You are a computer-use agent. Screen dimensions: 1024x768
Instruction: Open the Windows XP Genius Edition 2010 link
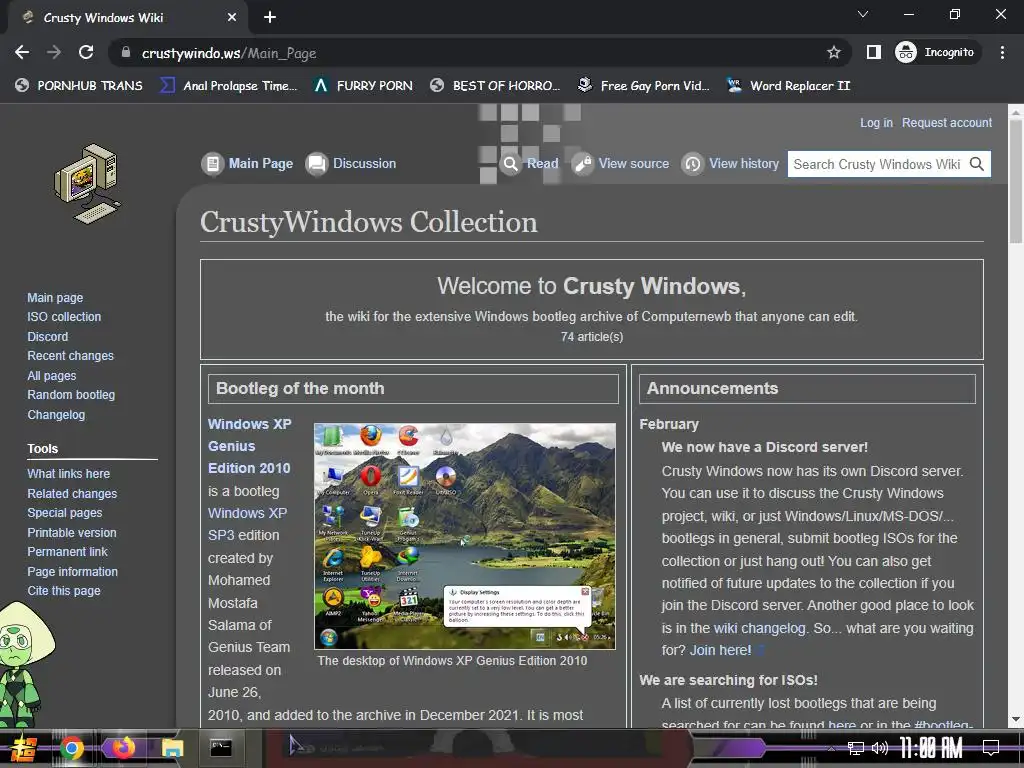pos(249,446)
